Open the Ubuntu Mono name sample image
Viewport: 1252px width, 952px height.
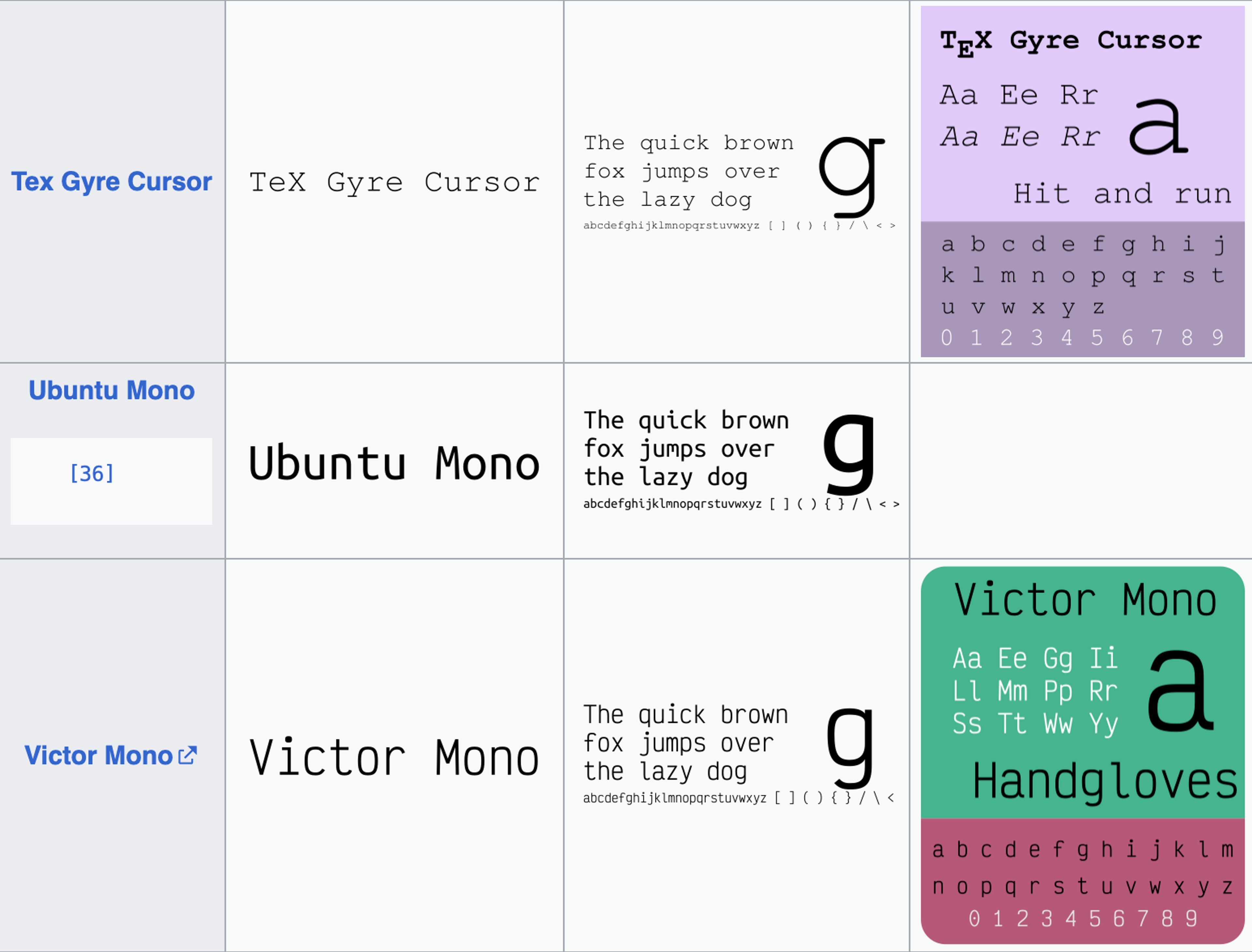[x=395, y=463]
